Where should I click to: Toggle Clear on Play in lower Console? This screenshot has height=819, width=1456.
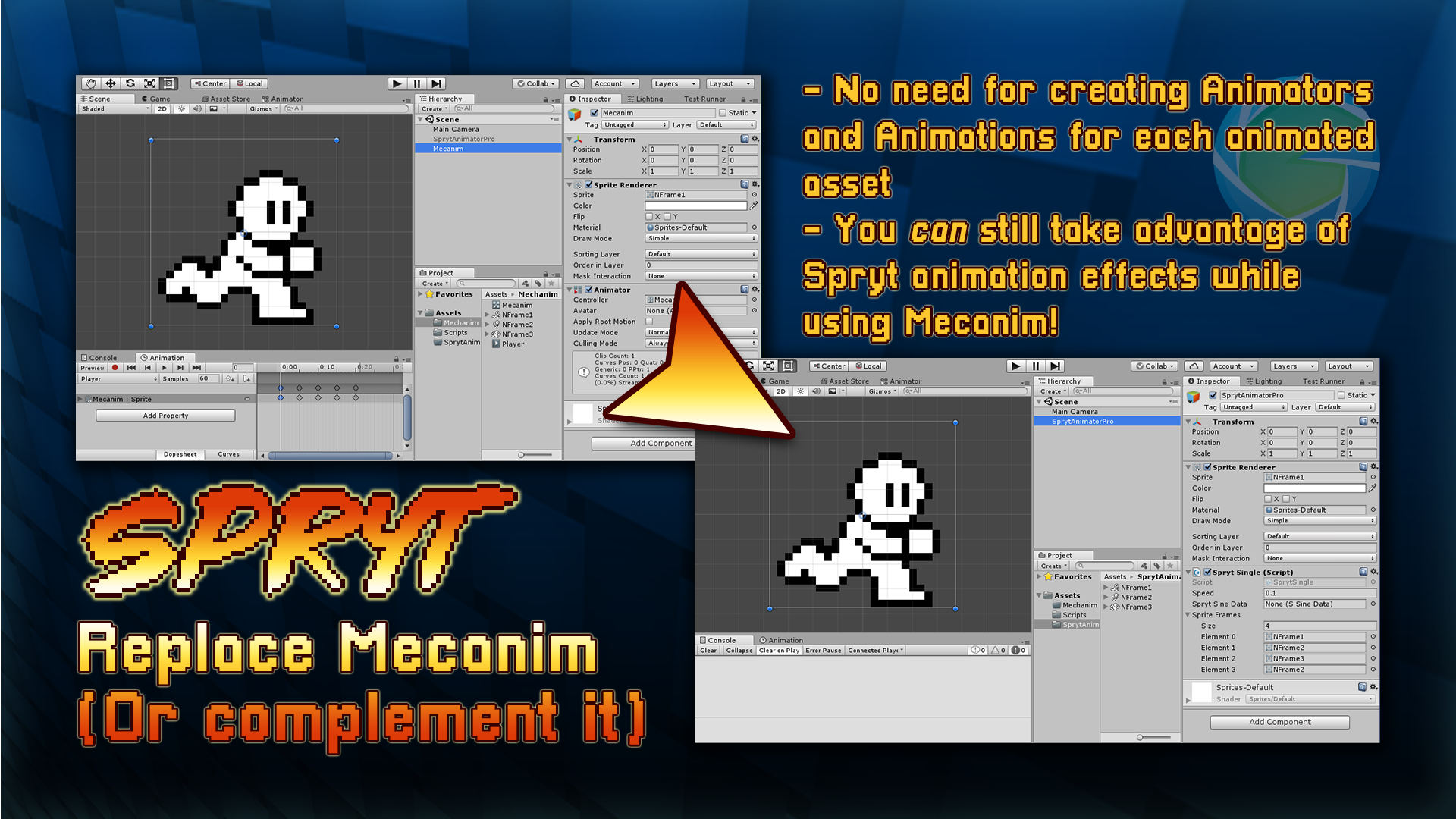pyautogui.click(x=779, y=651)
